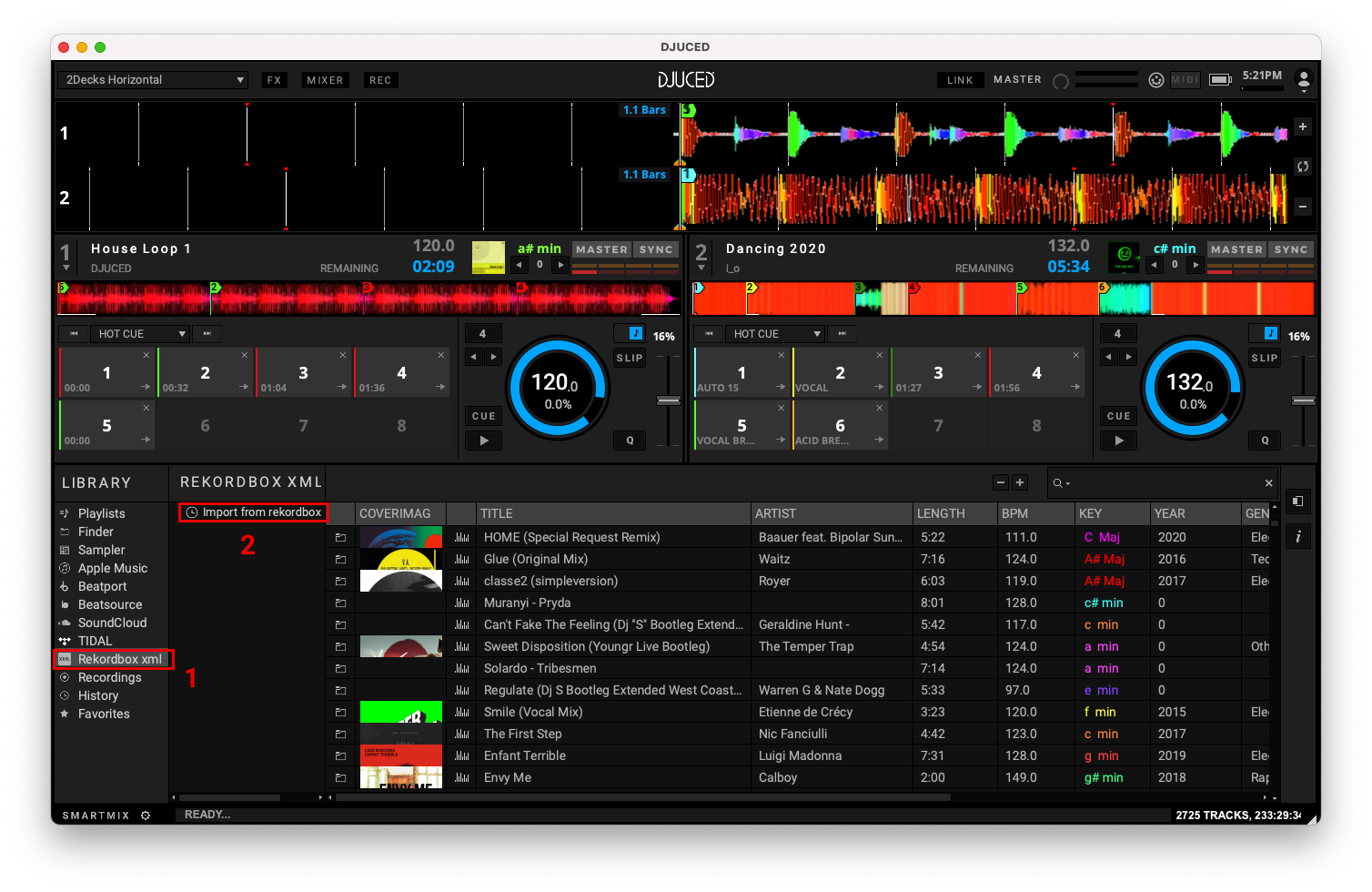Viewport: 1372px width, 892px height.
Task: Open deck 1 HOT CUE mode dropdown
Action: click(140, 334)
